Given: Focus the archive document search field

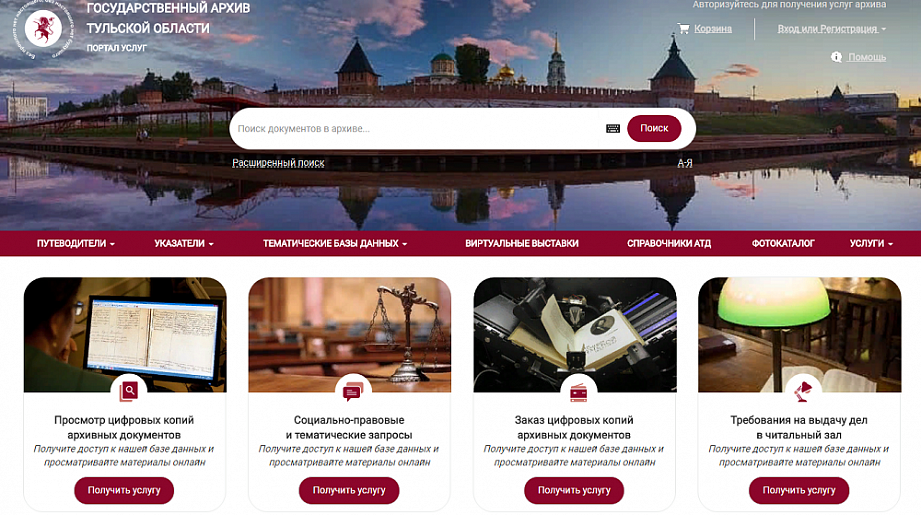Looking at the screenshot, I should click(417, 129).
